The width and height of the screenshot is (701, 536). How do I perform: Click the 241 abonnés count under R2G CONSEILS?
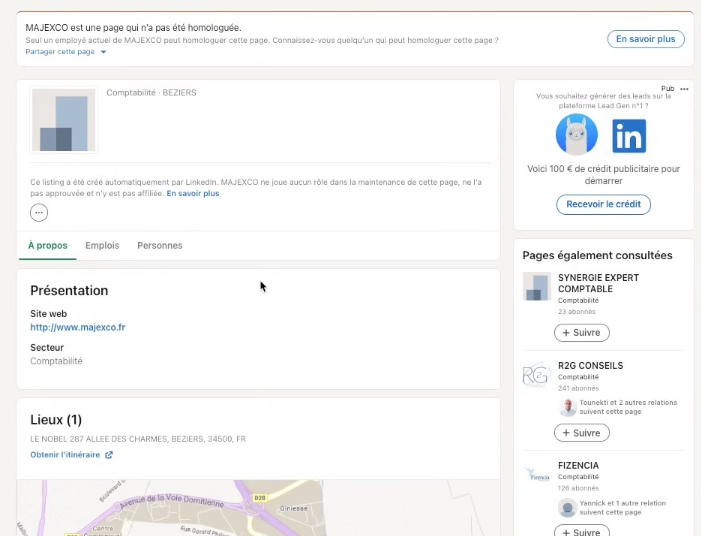[578, 388]
